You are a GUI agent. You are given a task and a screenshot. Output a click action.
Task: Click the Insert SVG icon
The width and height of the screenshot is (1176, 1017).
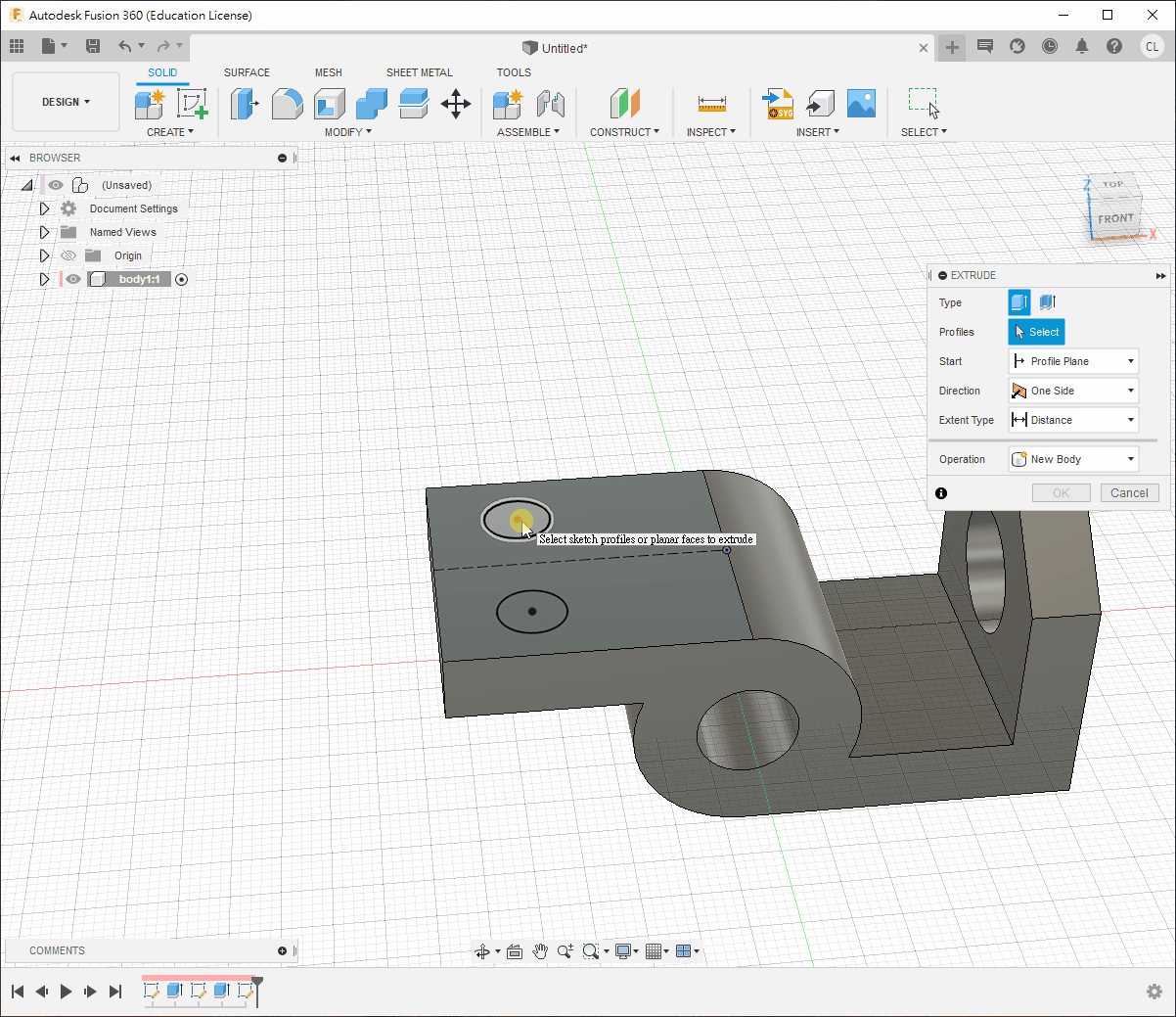tap(779, 104)
